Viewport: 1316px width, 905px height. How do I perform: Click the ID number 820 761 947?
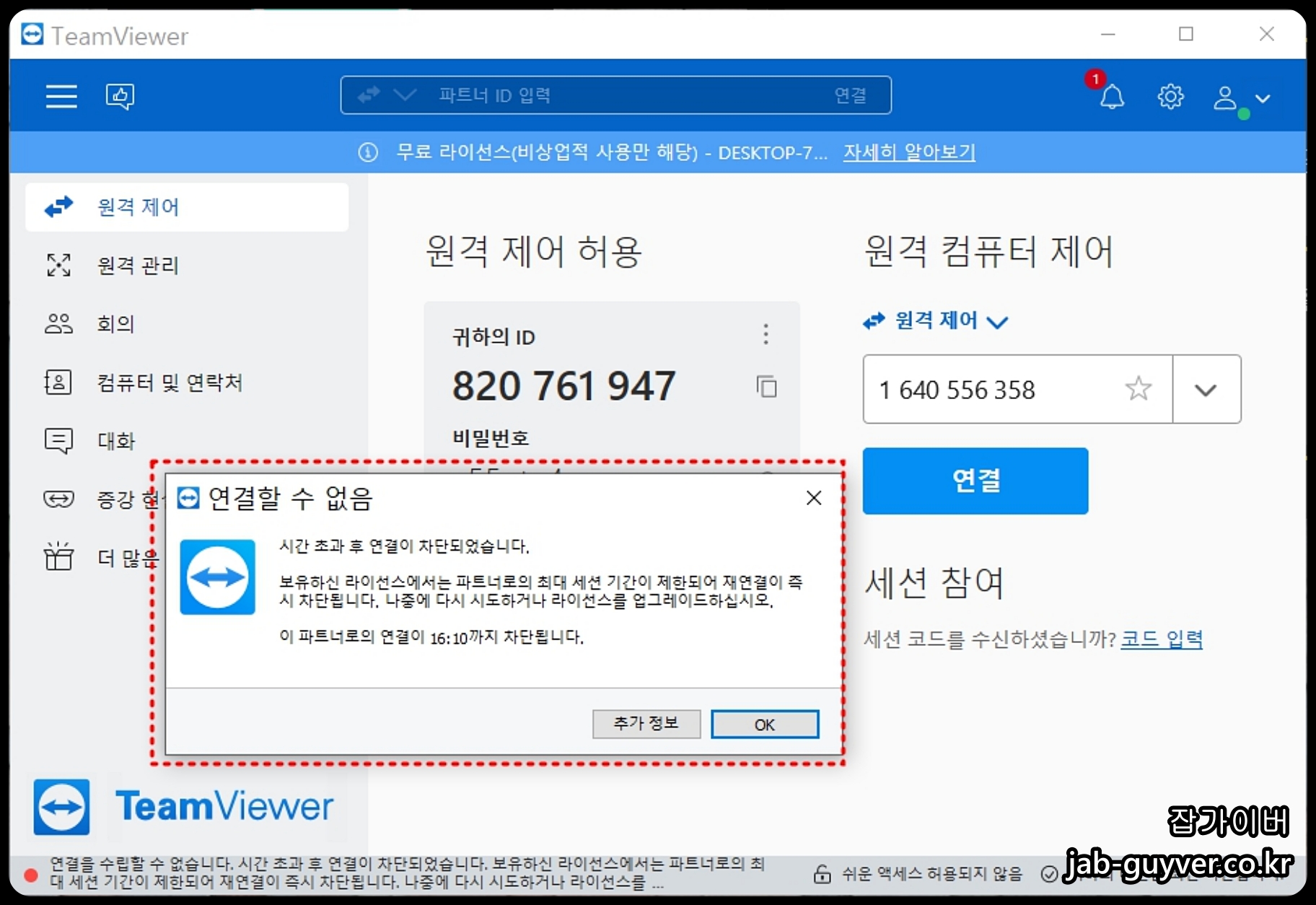pyautogui.click(x=563, y=385)
